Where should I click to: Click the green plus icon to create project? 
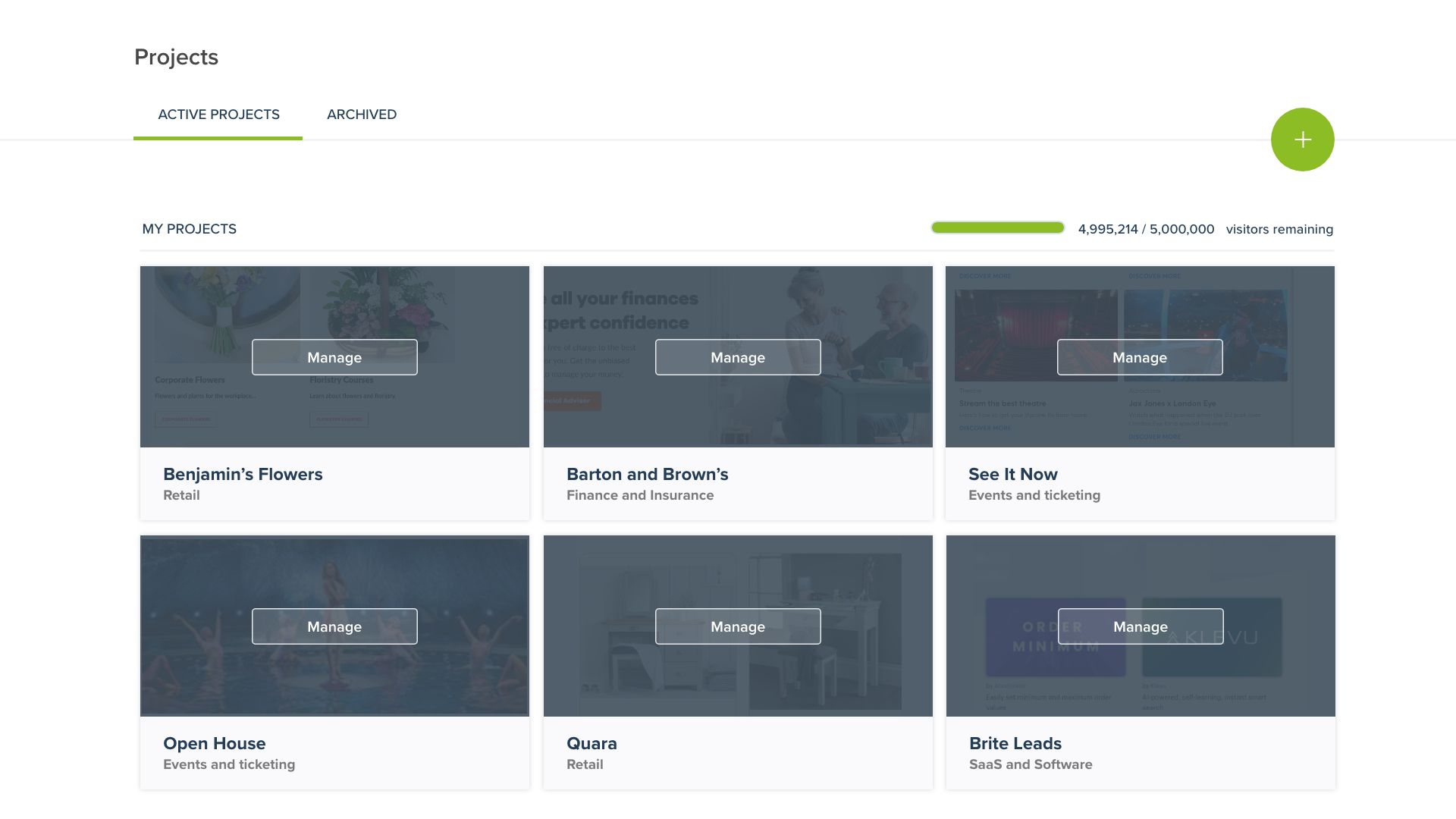click(1301, 139)
